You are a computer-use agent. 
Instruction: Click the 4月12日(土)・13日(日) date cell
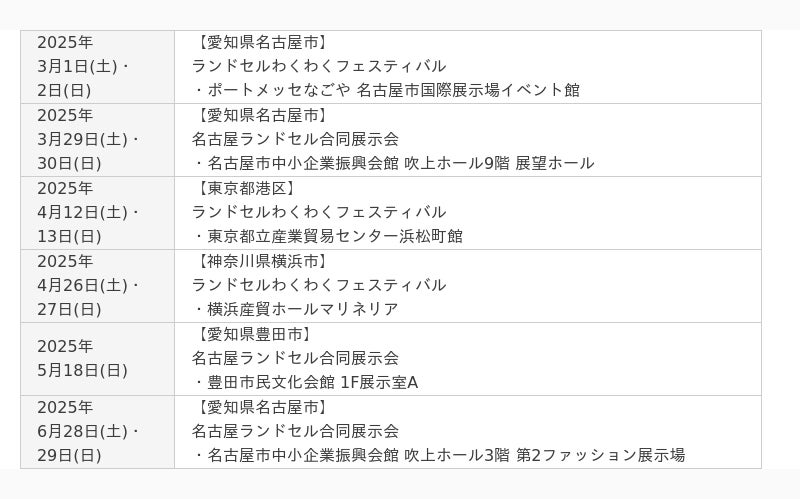(97, 213)
